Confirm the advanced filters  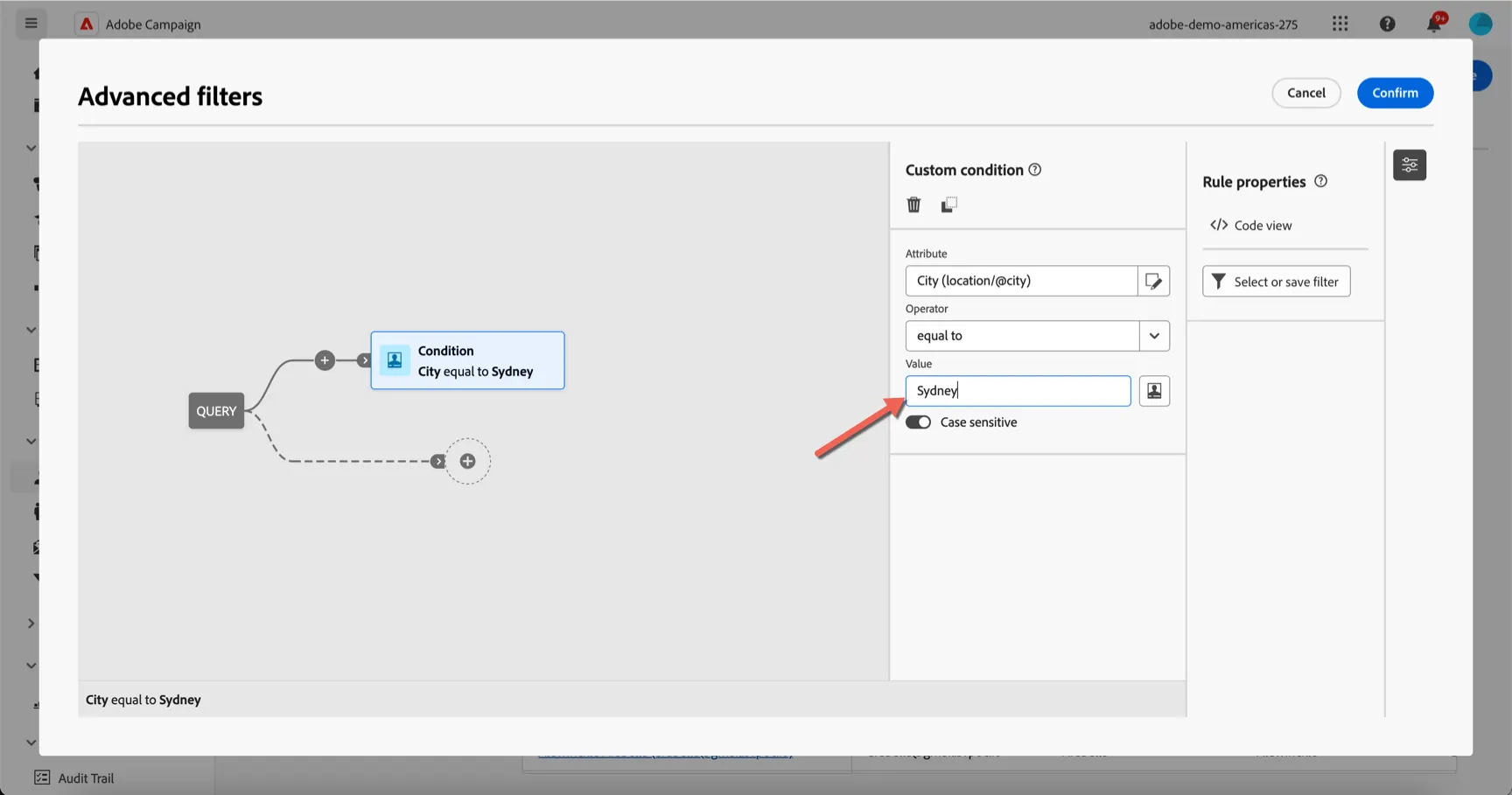click(x=1395, y=93)
